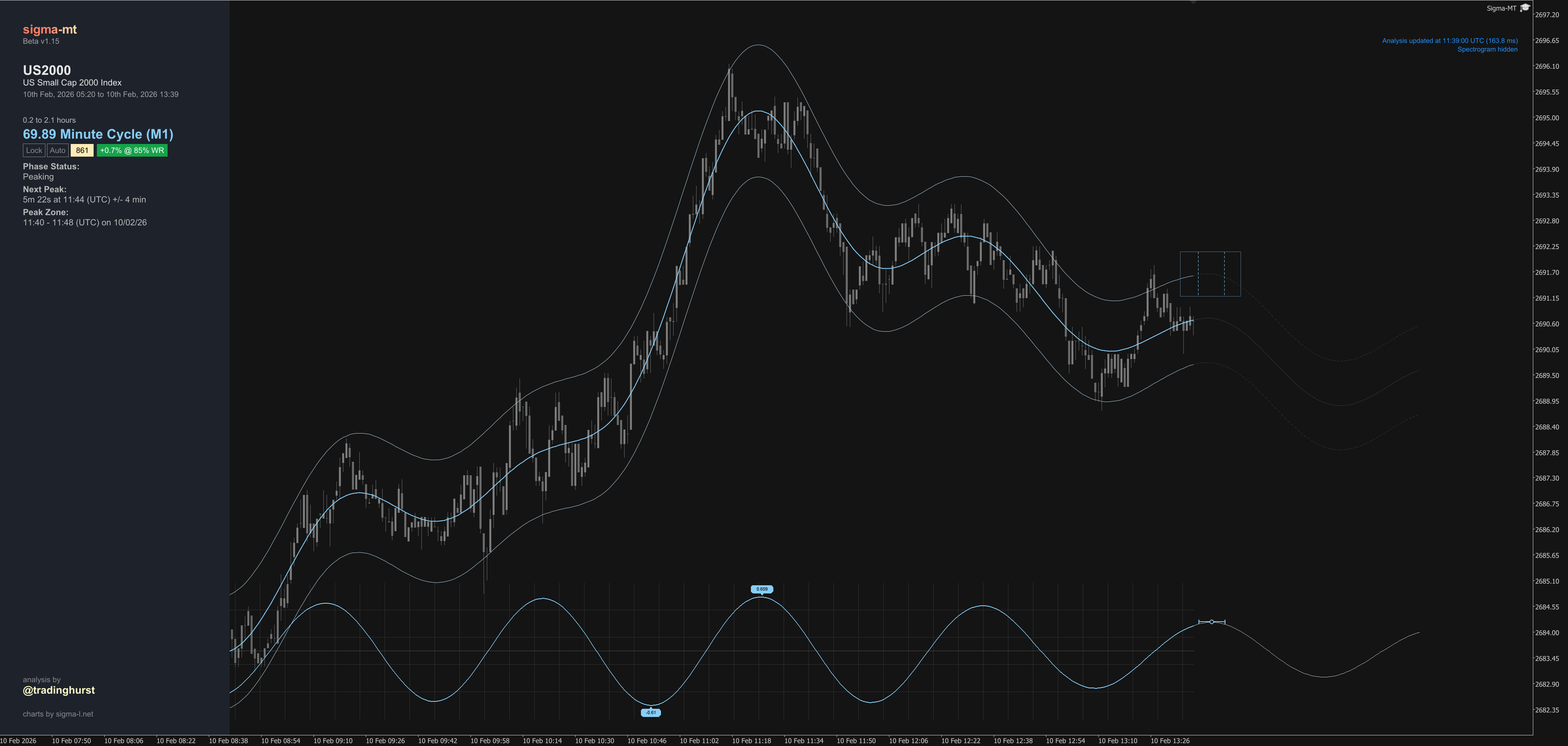Click the 2695.00 price axis label

[x=1547, y=118]
